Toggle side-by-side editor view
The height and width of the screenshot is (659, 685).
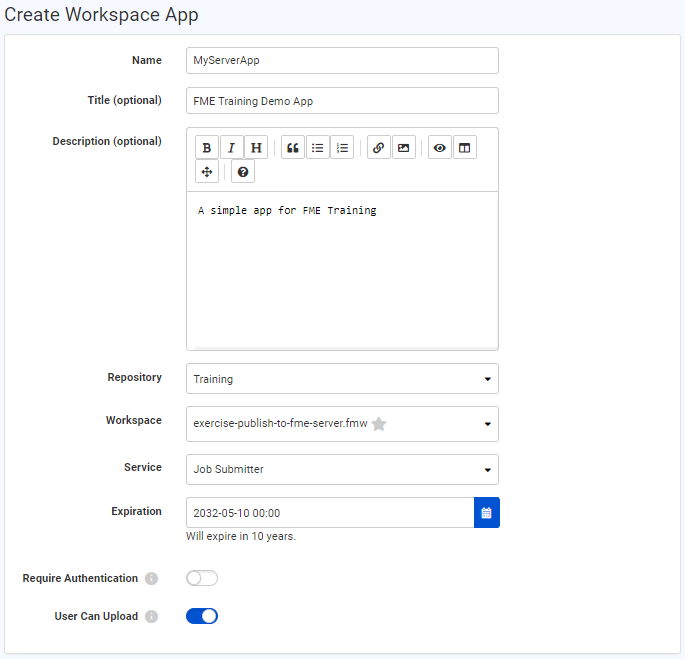(x=465, y=148)
